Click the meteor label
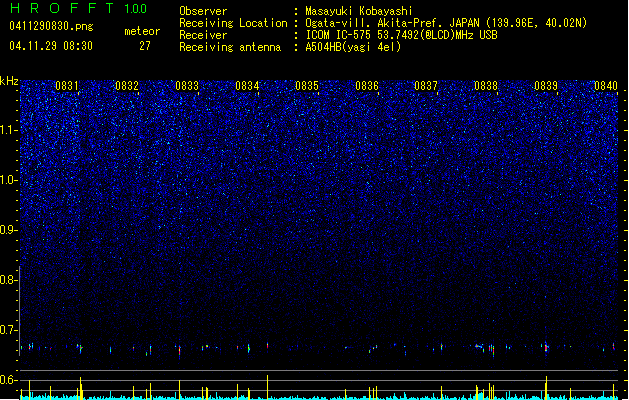Screen dimensions: 629x400 click(x=142, y=31)
